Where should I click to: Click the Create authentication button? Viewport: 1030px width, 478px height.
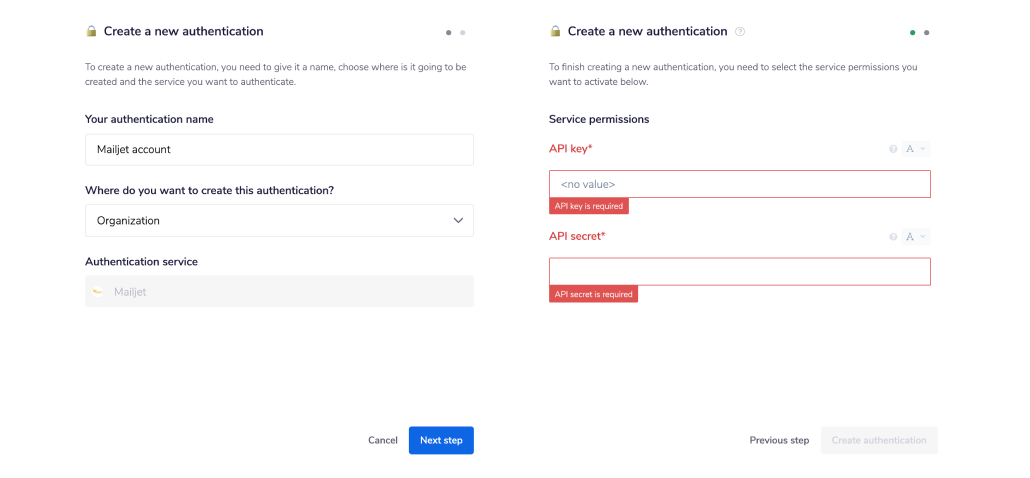(879, 441)
